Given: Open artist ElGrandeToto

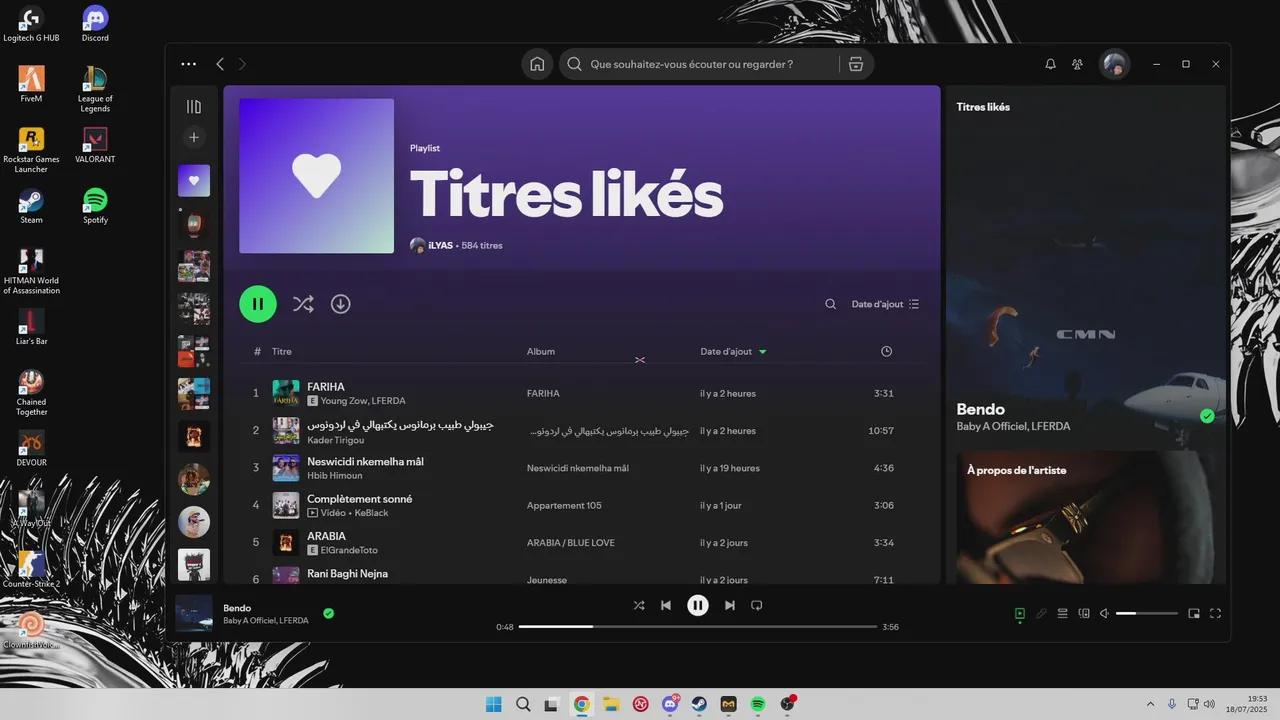Looking at the screenshot, I should [x=349, y=550].
